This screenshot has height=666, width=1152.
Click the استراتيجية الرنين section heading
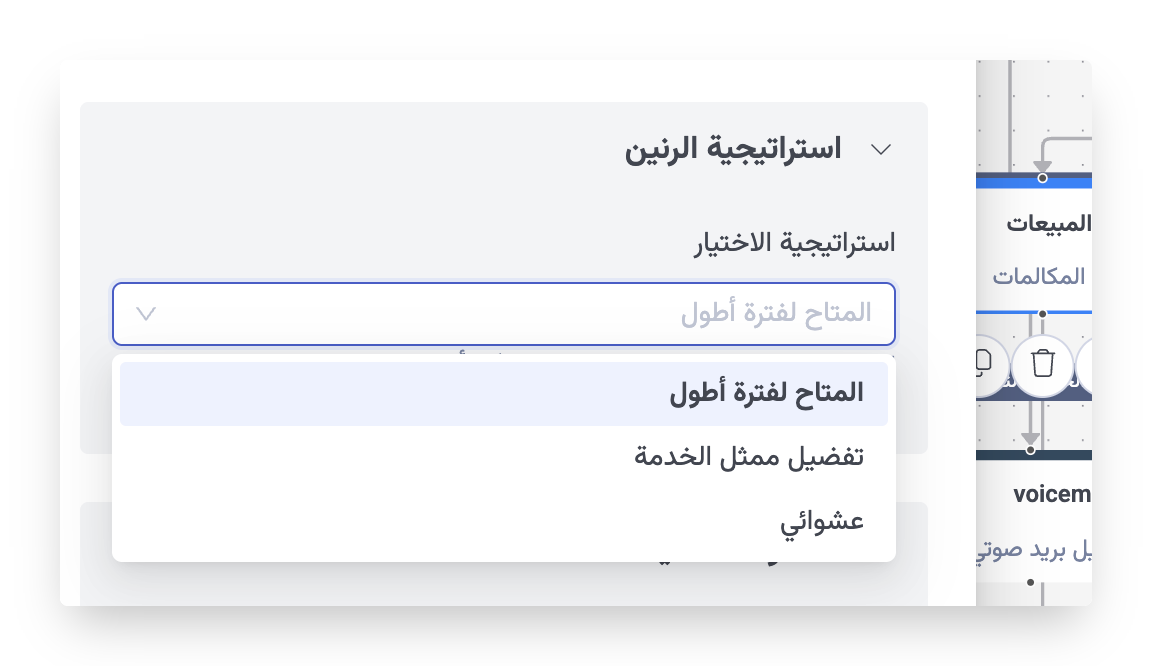point(733,150)
